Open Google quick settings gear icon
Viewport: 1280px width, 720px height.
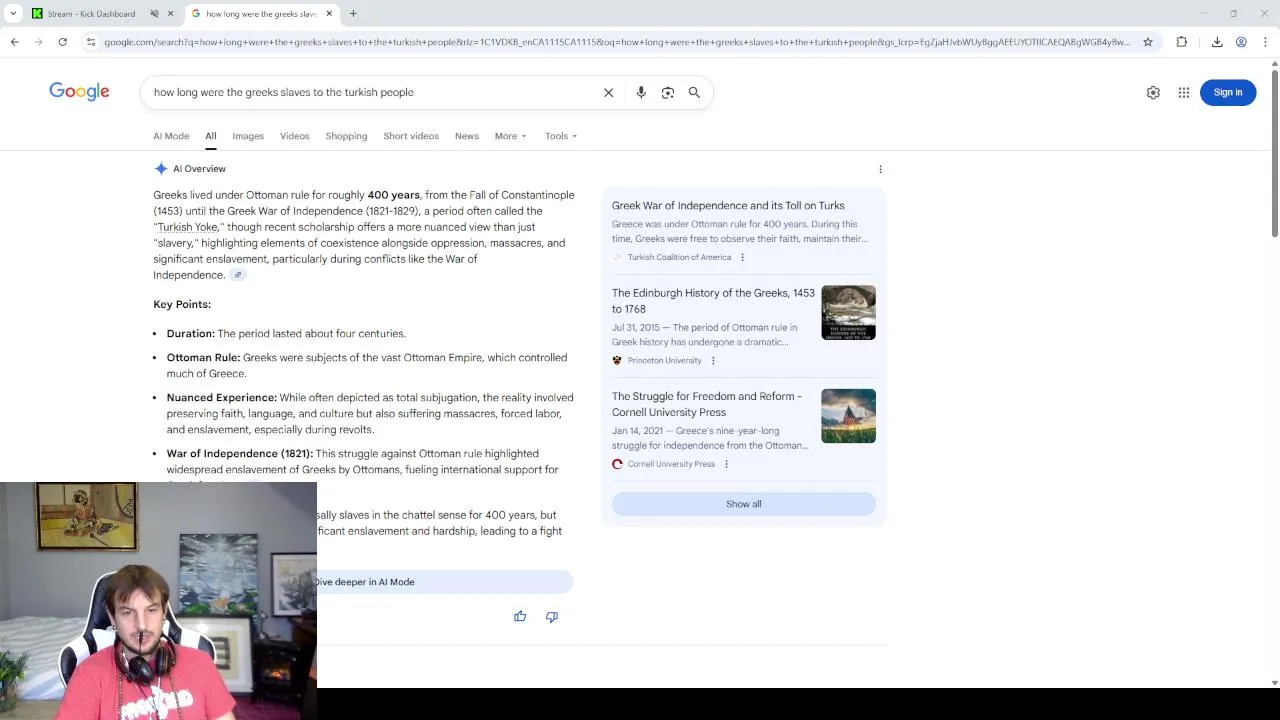click(x=1153, y=92)
